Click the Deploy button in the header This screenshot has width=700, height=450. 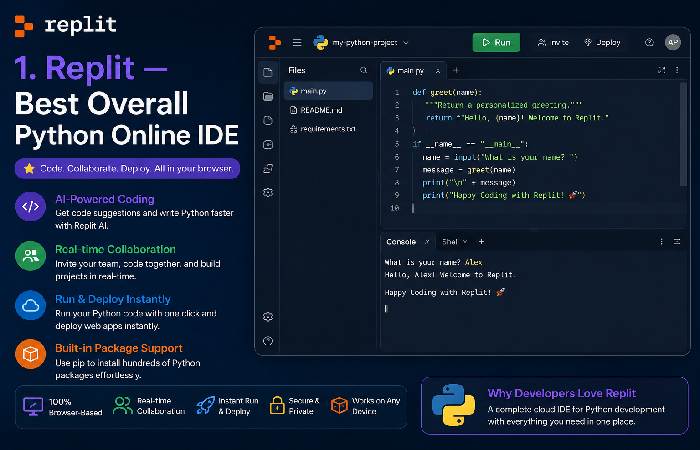pos(602,42)
